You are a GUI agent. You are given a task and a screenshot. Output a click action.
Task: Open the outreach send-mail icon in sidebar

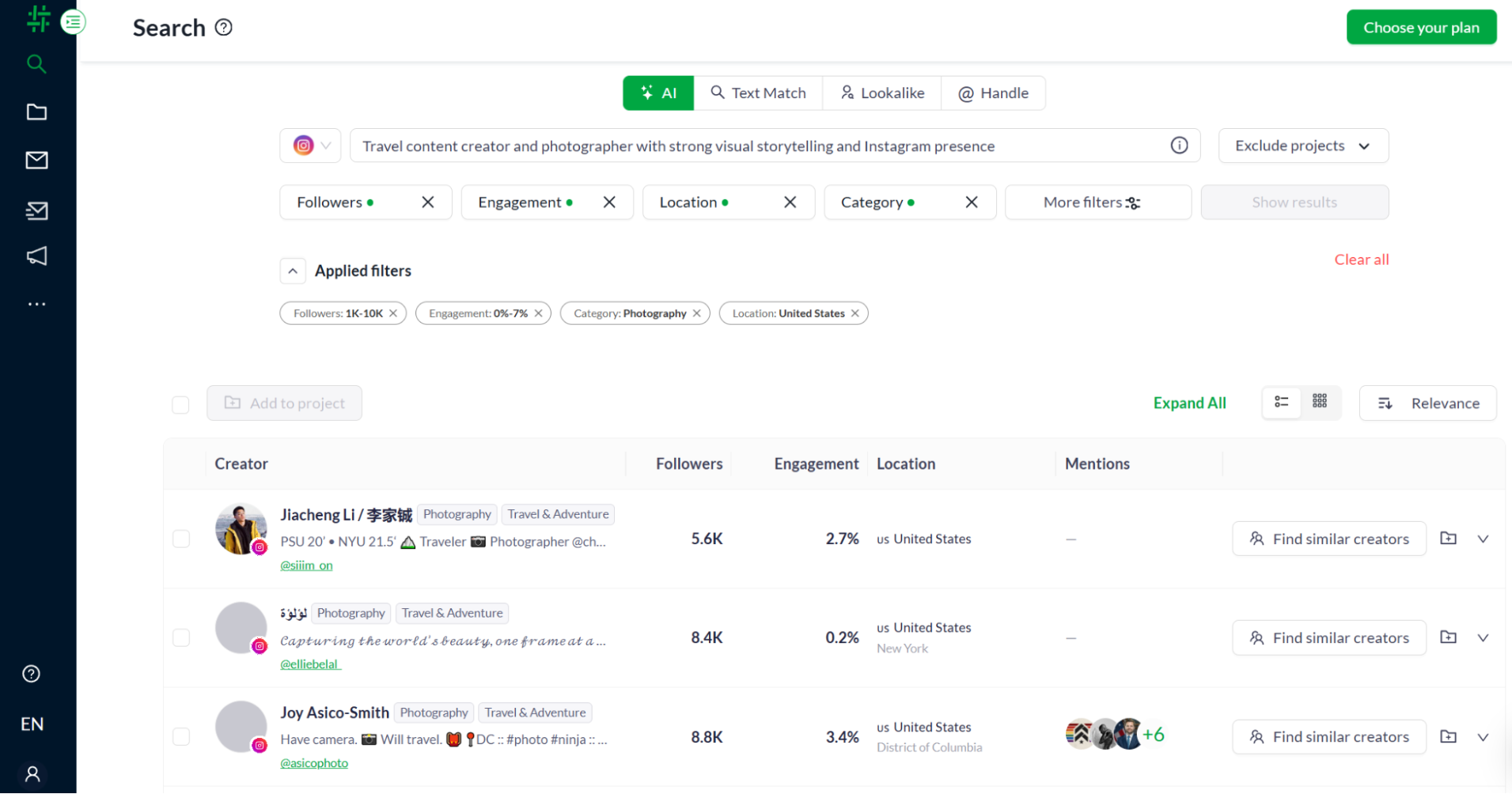point(36,210)
